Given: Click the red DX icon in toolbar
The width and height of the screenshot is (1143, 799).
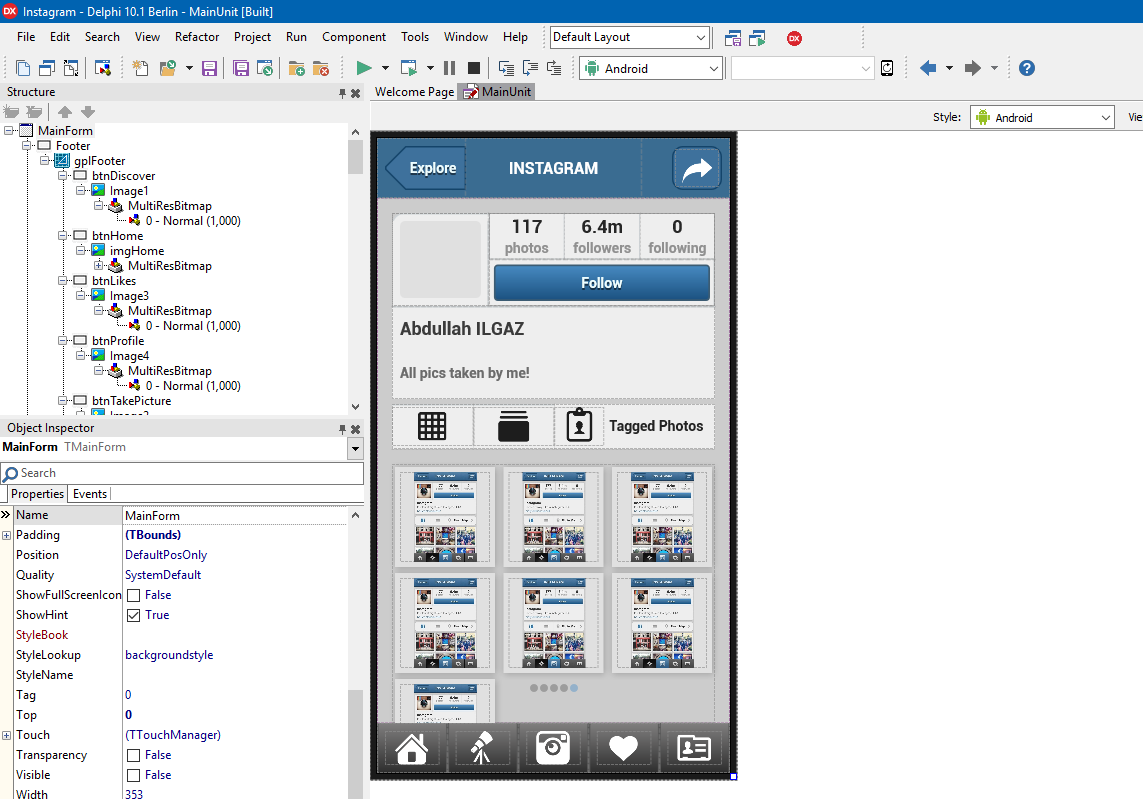Looking at the screenshot, I should 795,39.
